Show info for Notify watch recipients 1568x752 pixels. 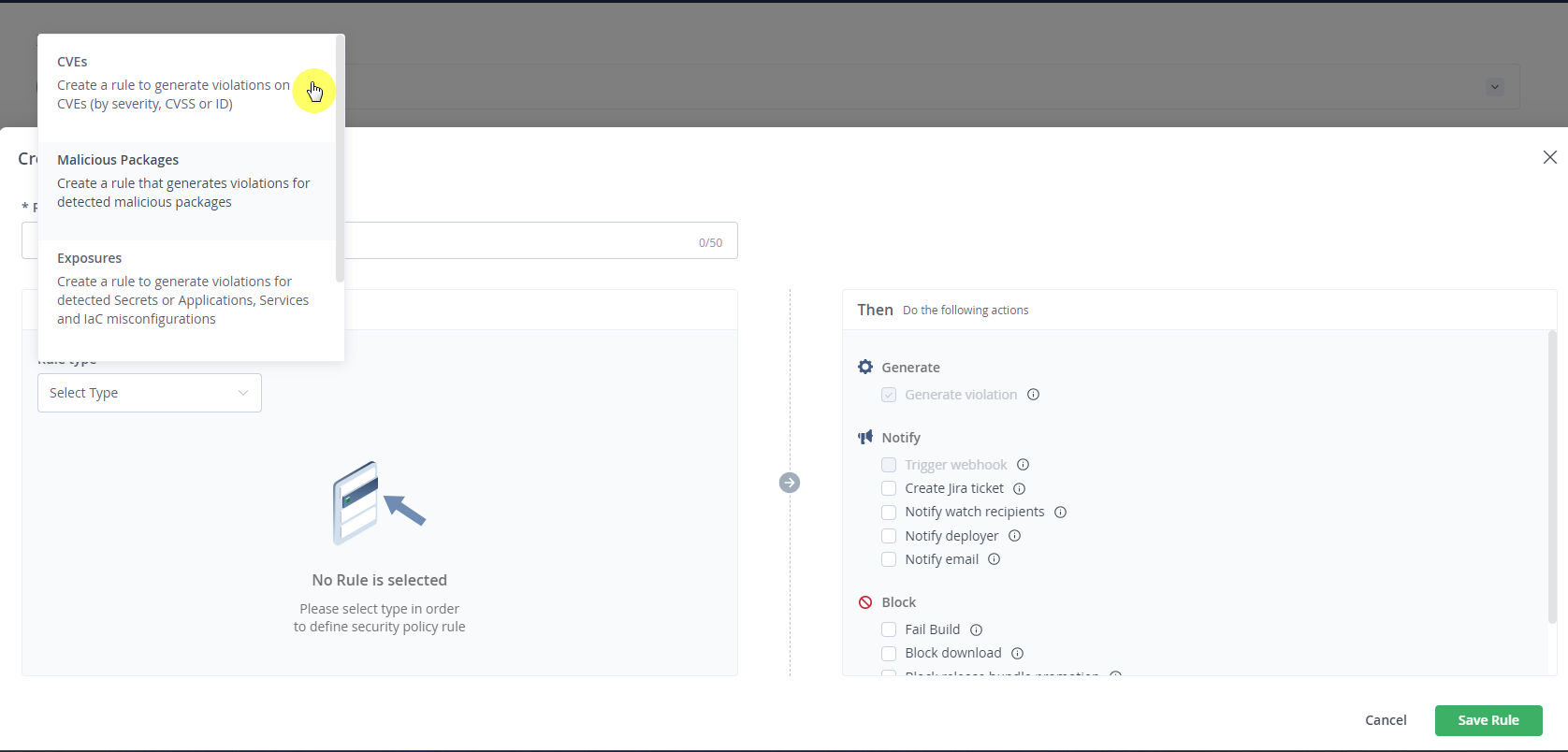click(1061, 513)
